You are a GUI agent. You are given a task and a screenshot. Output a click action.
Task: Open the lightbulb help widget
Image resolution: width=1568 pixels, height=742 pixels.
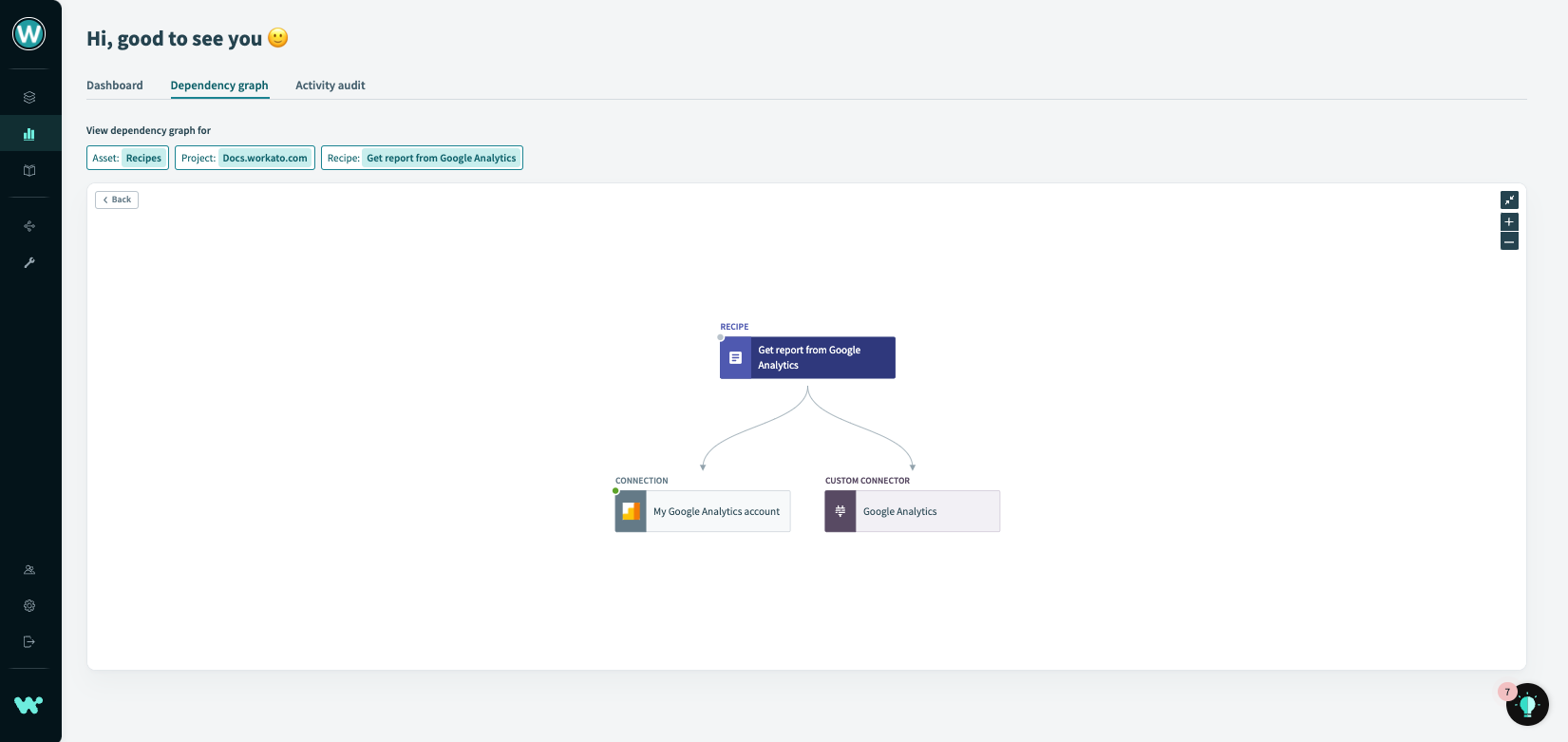[1529, 705]
